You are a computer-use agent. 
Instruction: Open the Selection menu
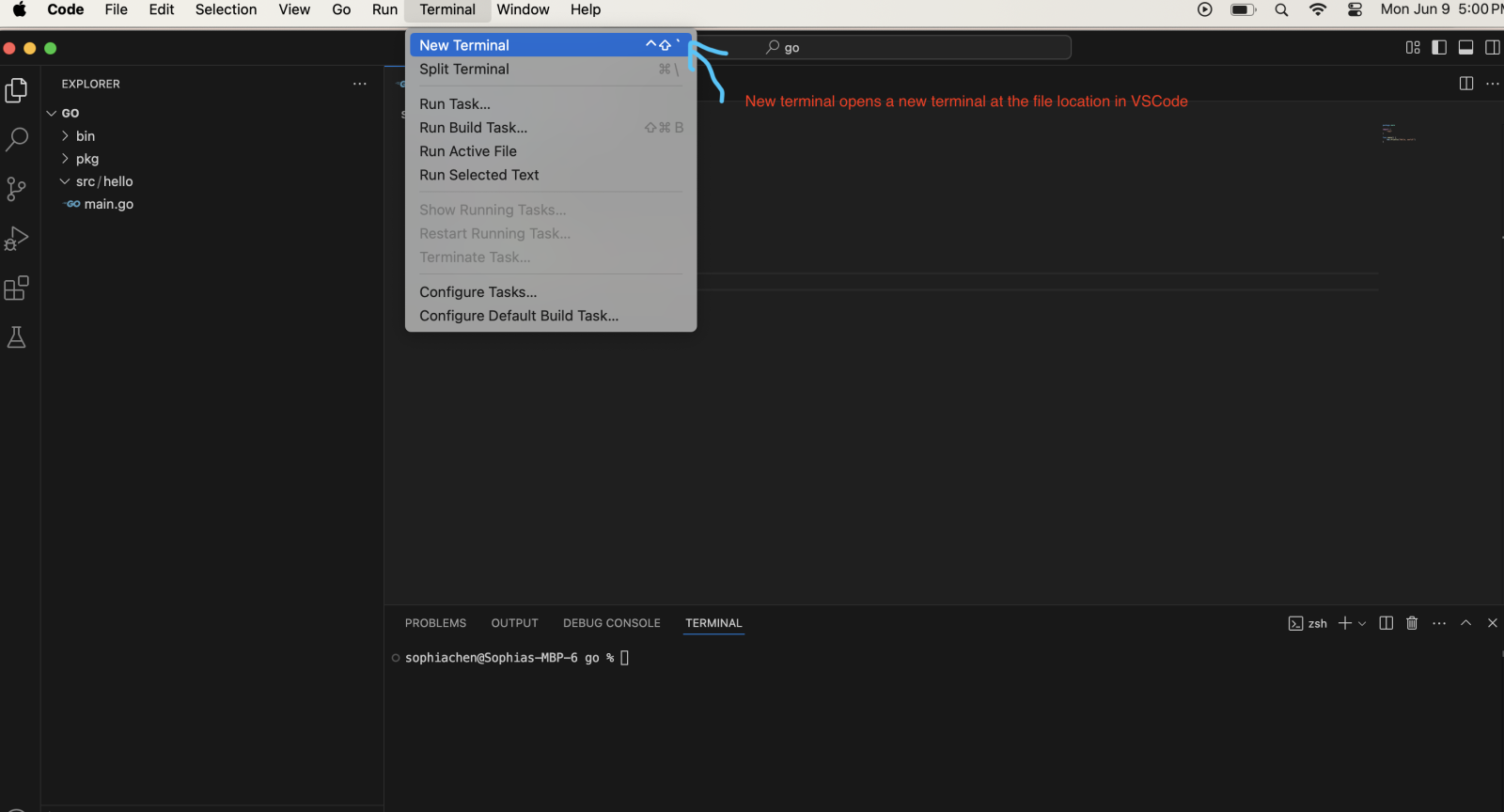tap(226, 9)
